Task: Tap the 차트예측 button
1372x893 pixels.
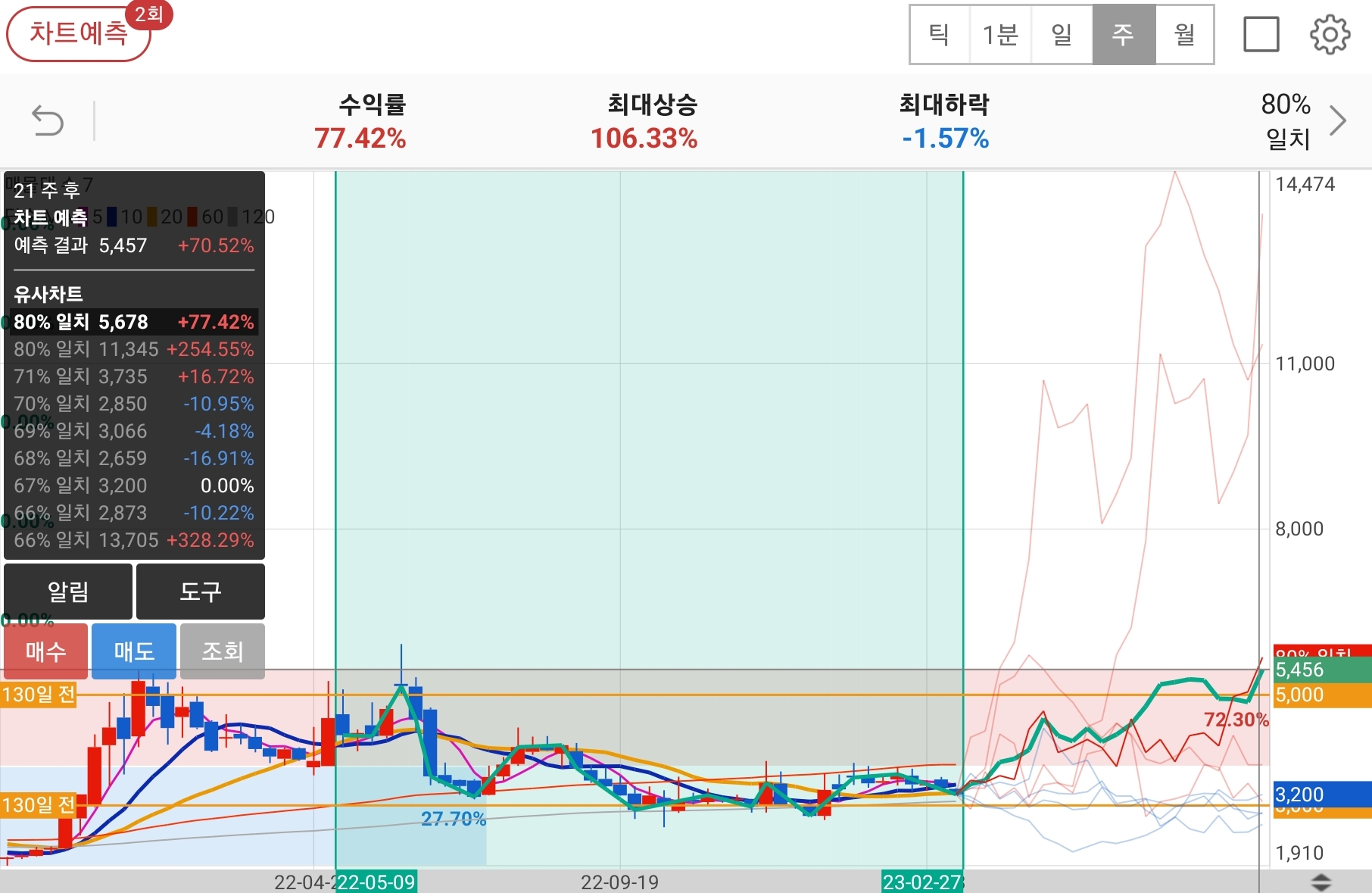Action: (x=79, y=33)
